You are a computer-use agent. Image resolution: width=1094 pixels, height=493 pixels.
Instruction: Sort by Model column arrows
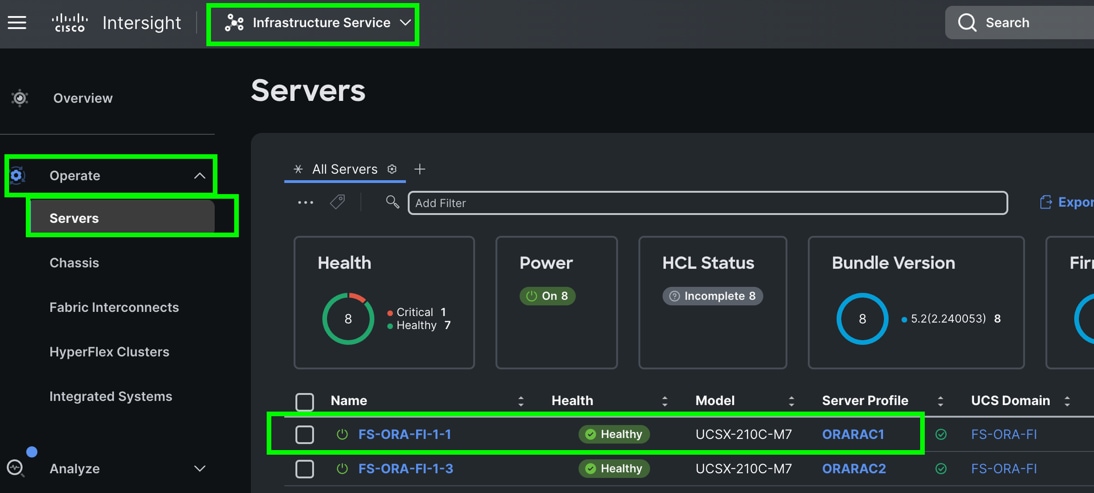(x=791, y=401)
